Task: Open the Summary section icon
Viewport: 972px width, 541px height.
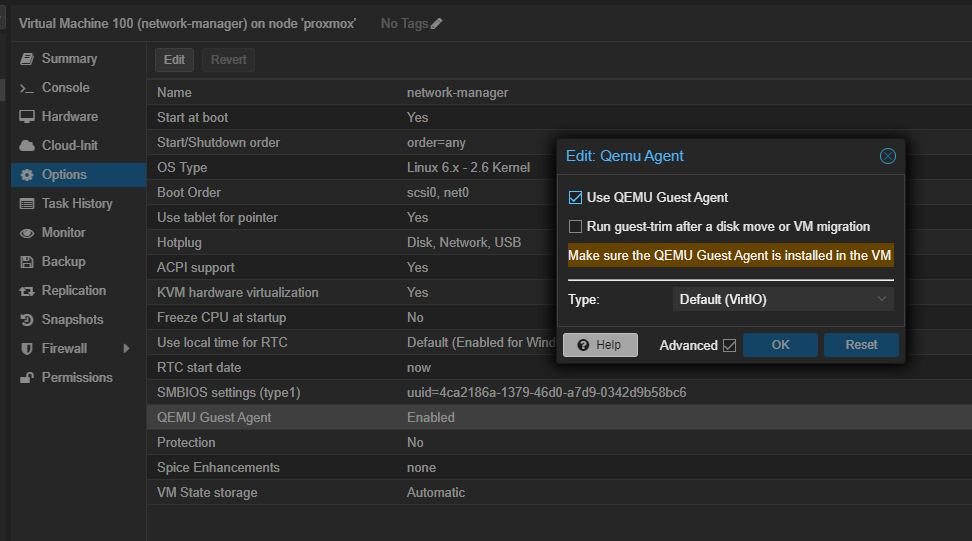Action: coord(27,59)
